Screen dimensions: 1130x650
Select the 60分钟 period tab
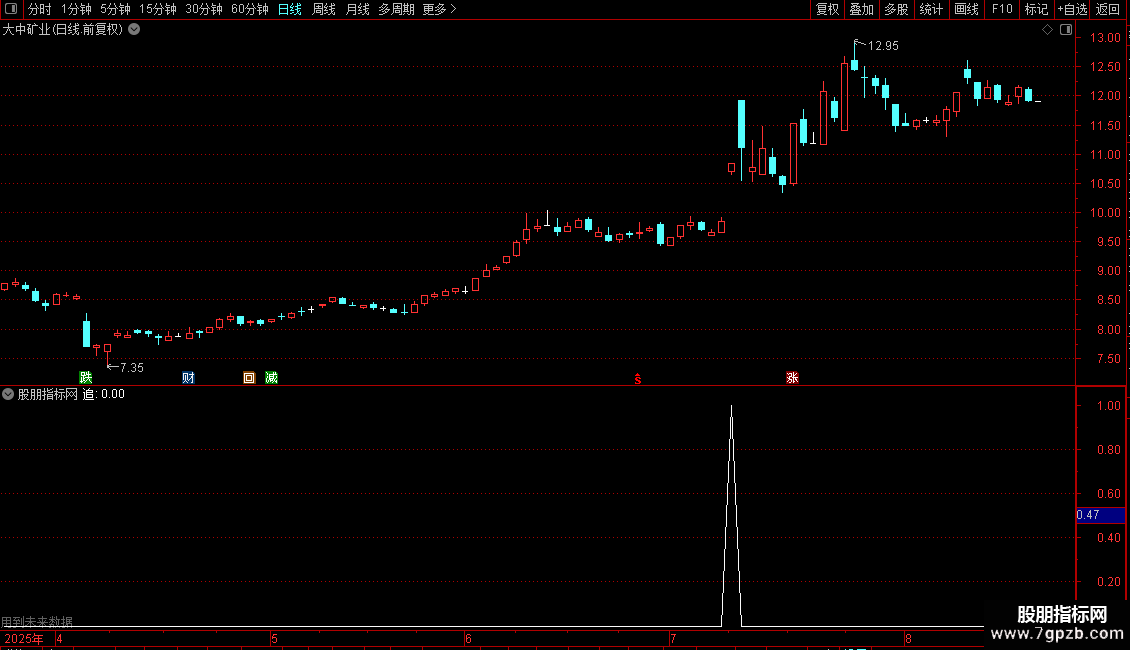[249, 9]
